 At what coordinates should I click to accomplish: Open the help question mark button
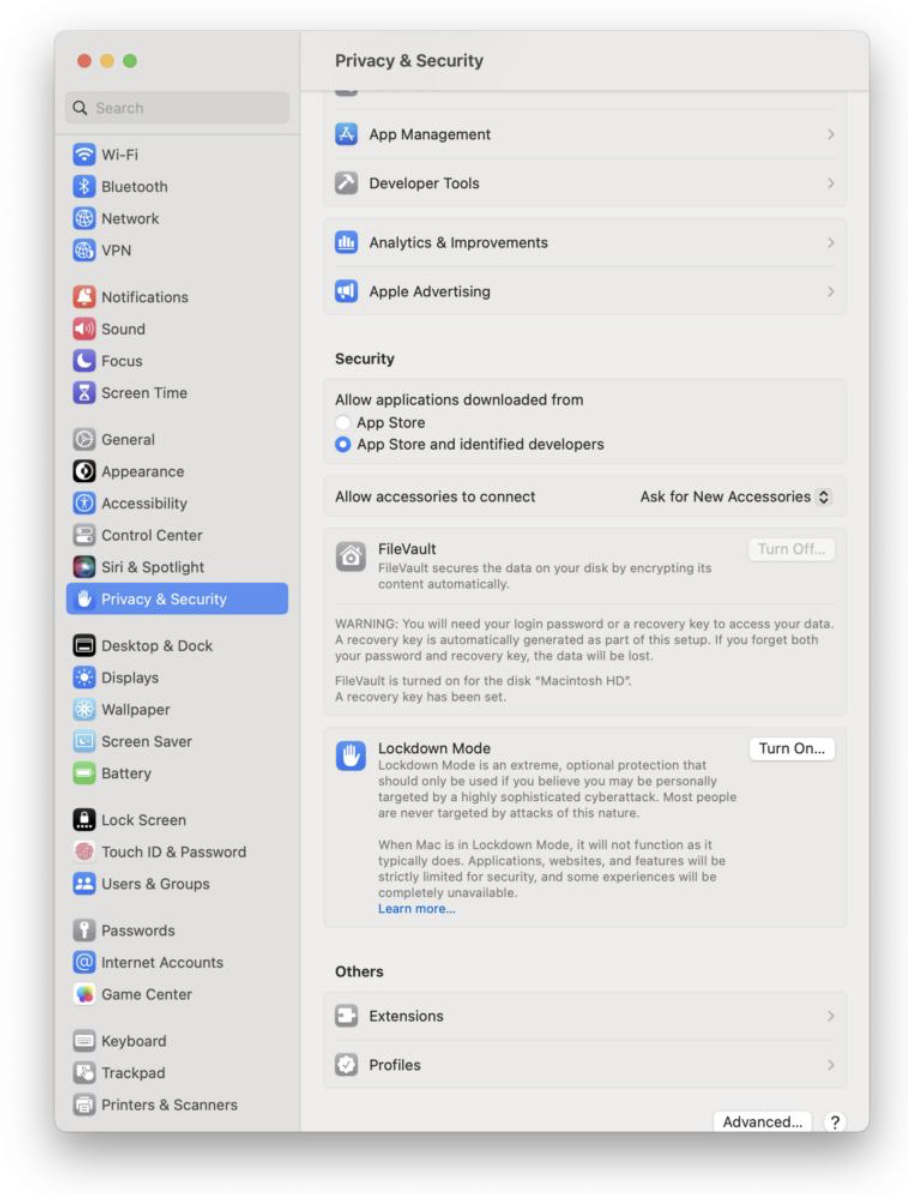[x=835, y=1122]
